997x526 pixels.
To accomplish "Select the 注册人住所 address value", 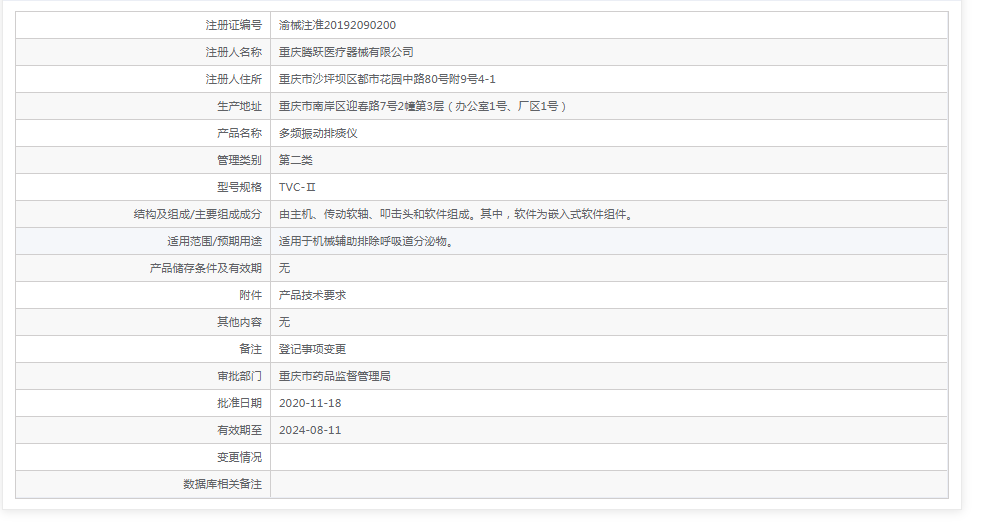I will [387, 79].
